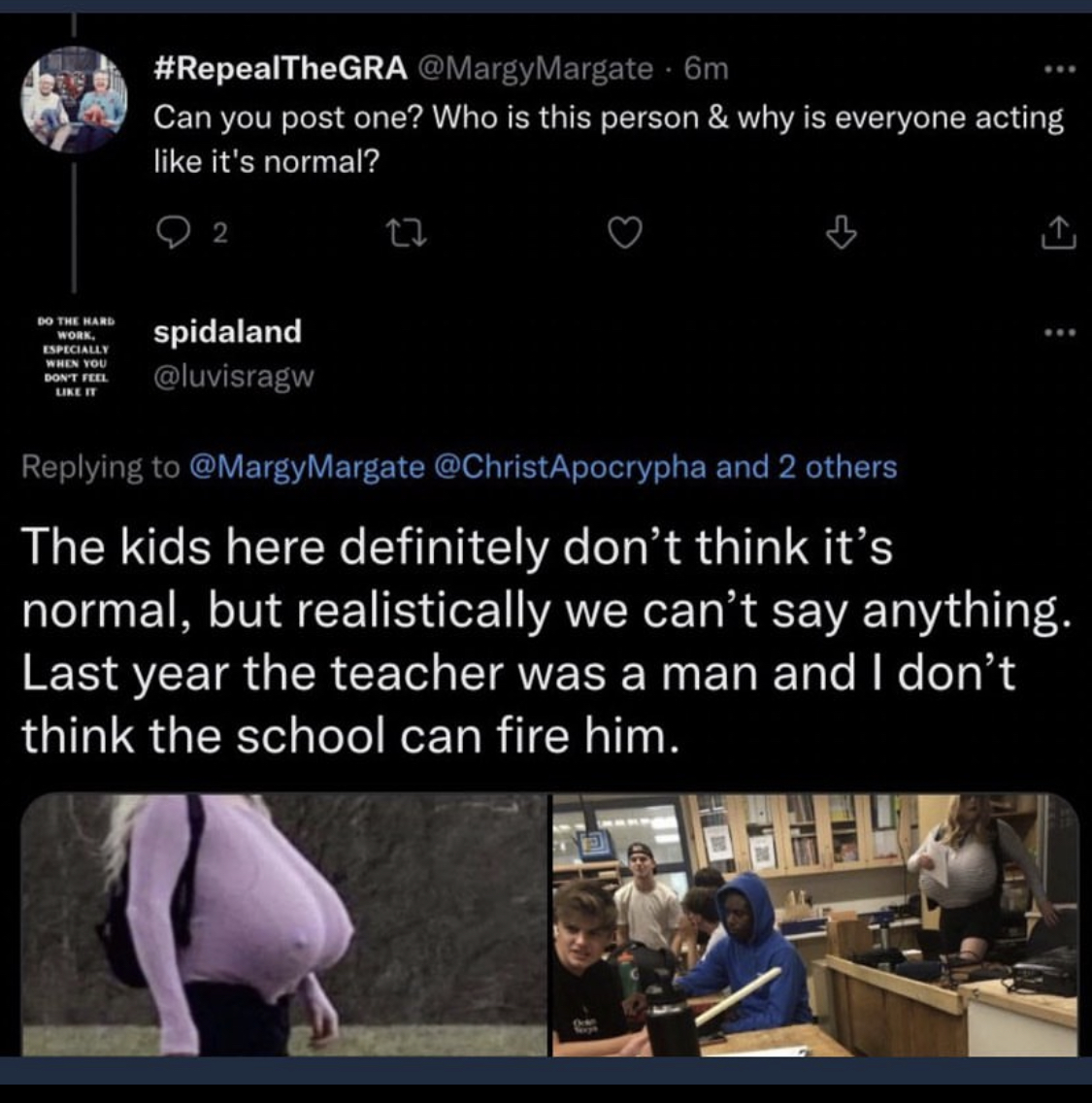Viewport: 1092px width, 1103px height.
Task: Open the 6m timestamp on the tweet
Action: [x=706, y=68]
